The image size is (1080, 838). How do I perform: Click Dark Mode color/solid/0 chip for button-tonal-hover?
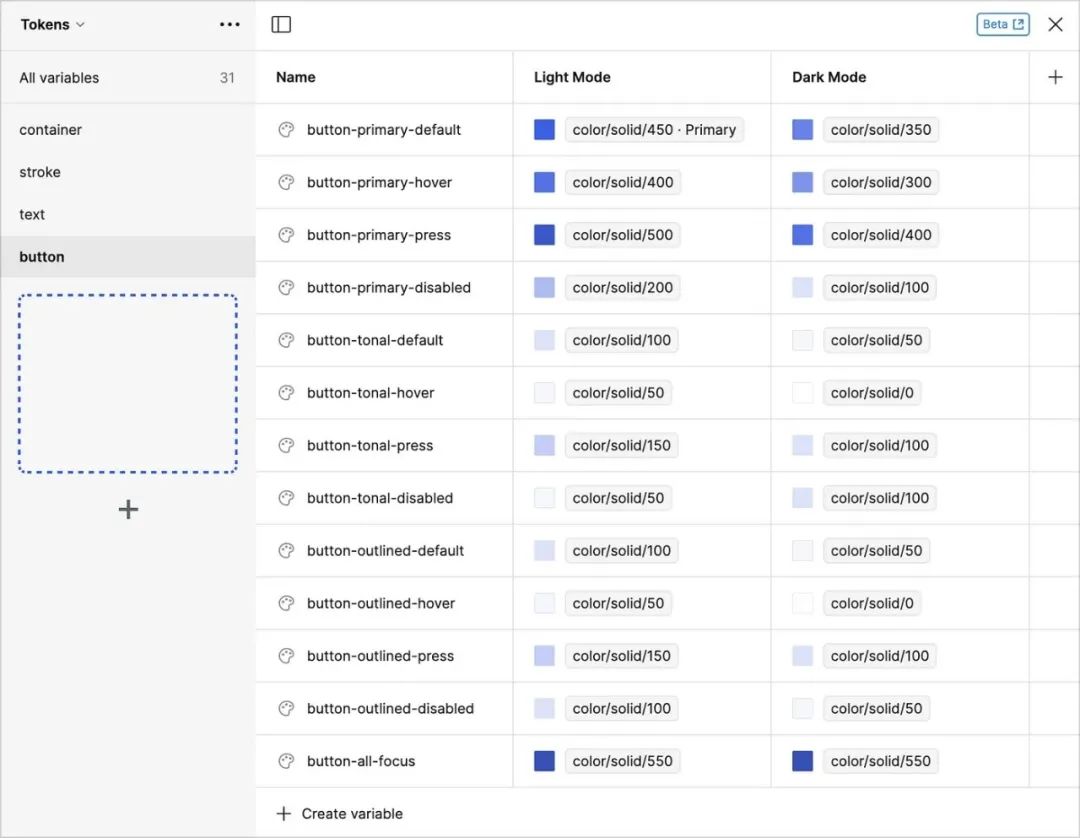tap(871, 393)
